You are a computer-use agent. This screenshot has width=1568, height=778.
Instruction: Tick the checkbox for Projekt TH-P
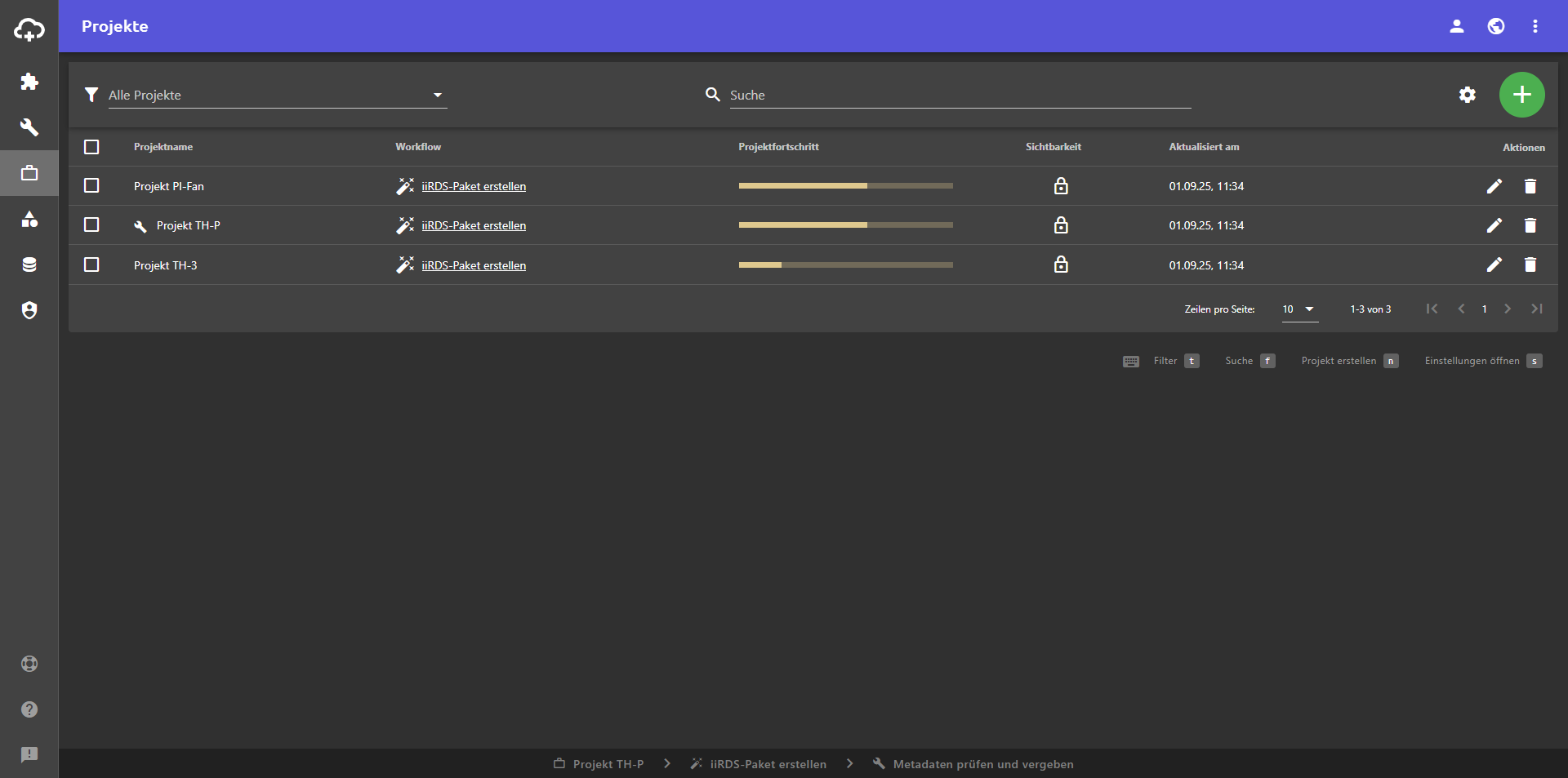(x=91, y=225)
